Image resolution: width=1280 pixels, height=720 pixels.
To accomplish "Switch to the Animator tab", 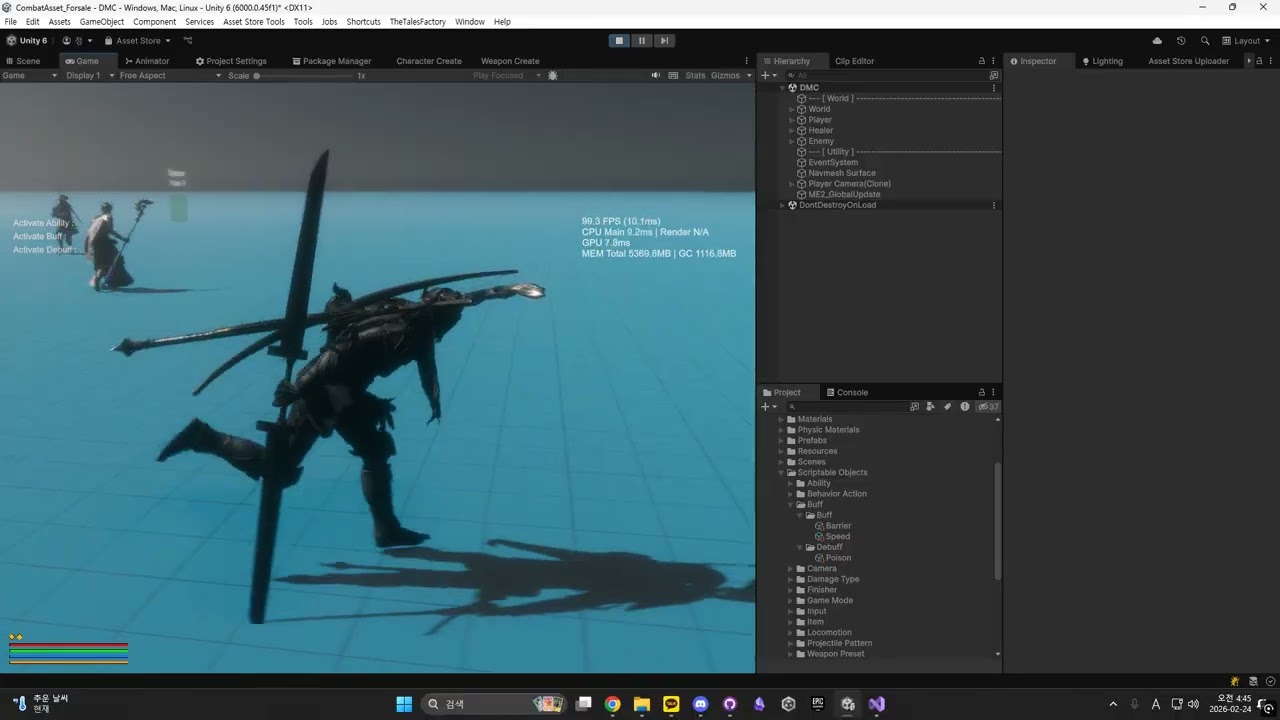I will pos(147,61).
